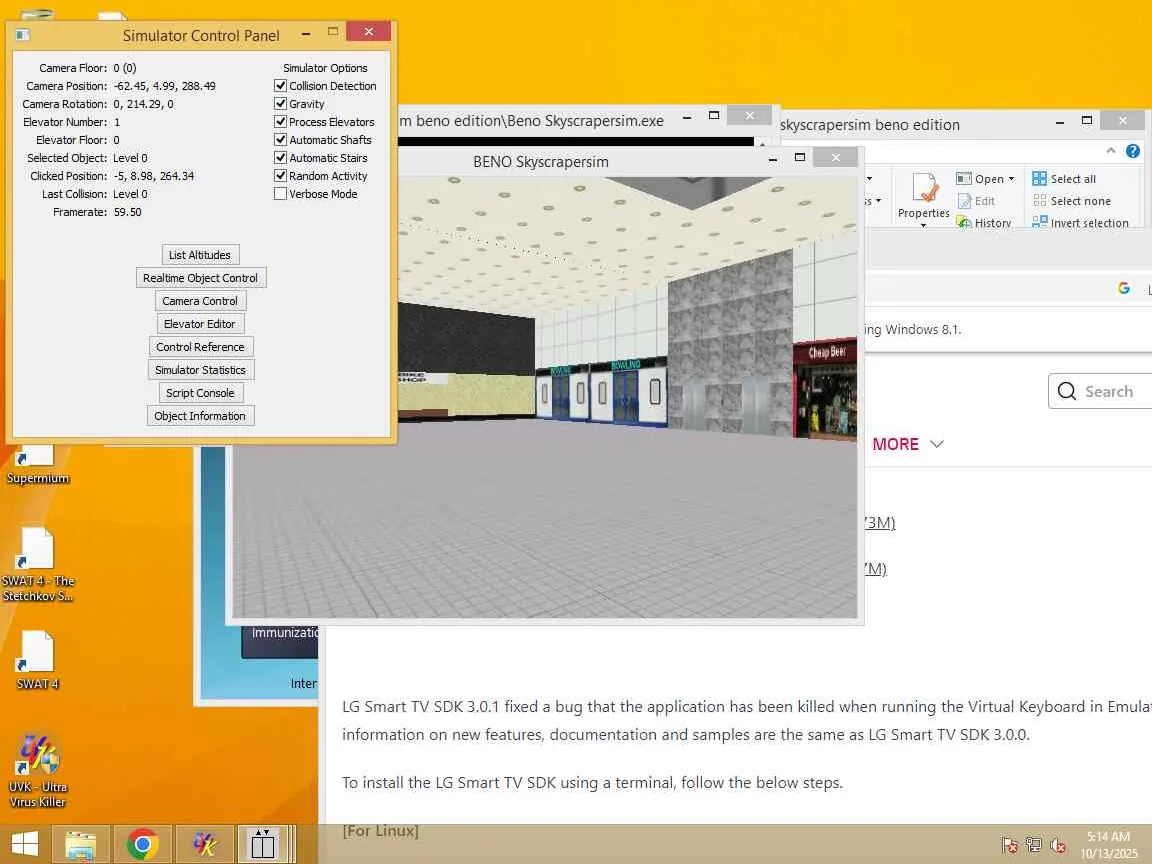This screenshot has width=1152, height=864.
Task: Click the Cheap Beer shop in simulator
Action: [x=824, y=389]
